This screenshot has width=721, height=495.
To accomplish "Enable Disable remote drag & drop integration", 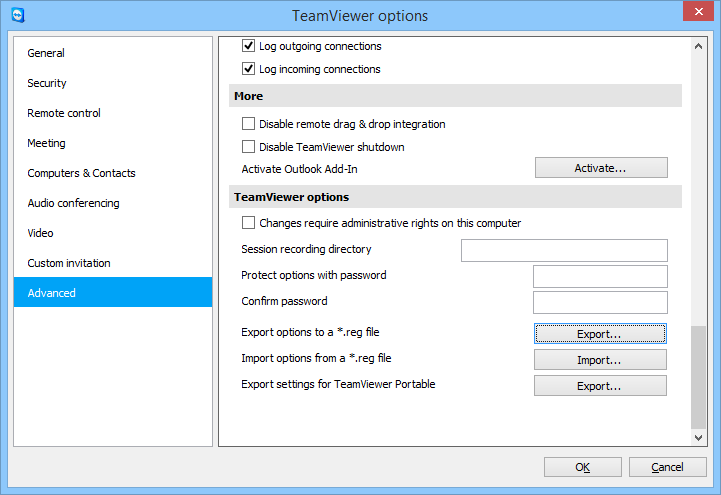I will (x=248, y=124).
